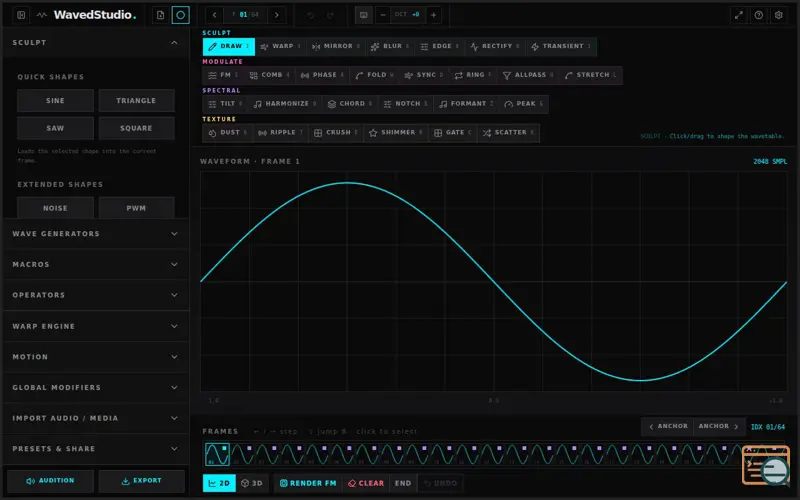The height and width of the screenshot is (500, 800).
Task: Expand the Warp Engine section
Action: click(96, 326)
